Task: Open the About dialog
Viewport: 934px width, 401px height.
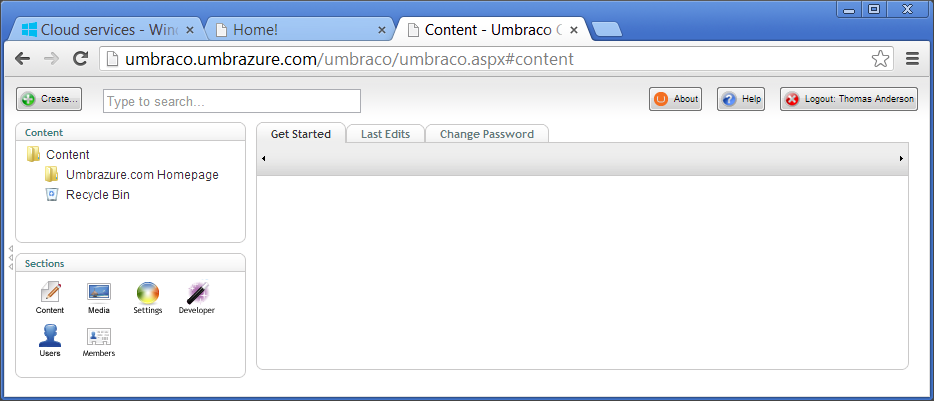Action: point(676,100)
